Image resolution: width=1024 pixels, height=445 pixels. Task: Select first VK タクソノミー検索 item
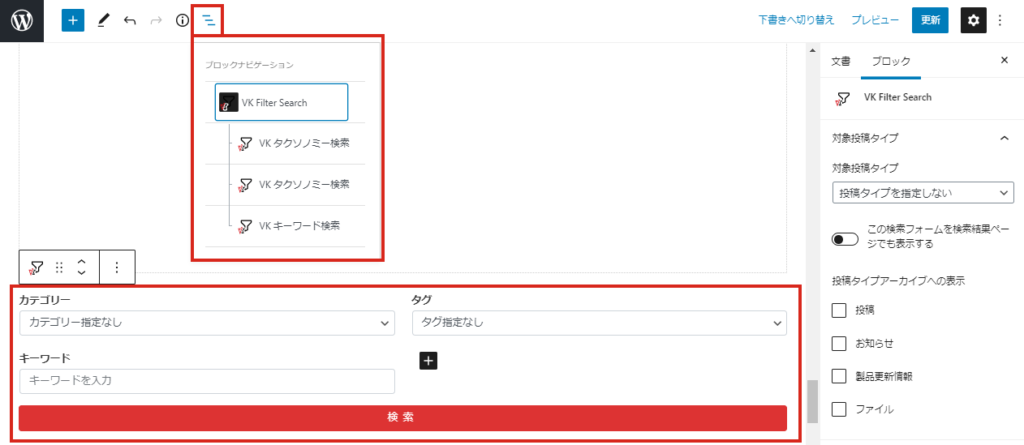294,143
